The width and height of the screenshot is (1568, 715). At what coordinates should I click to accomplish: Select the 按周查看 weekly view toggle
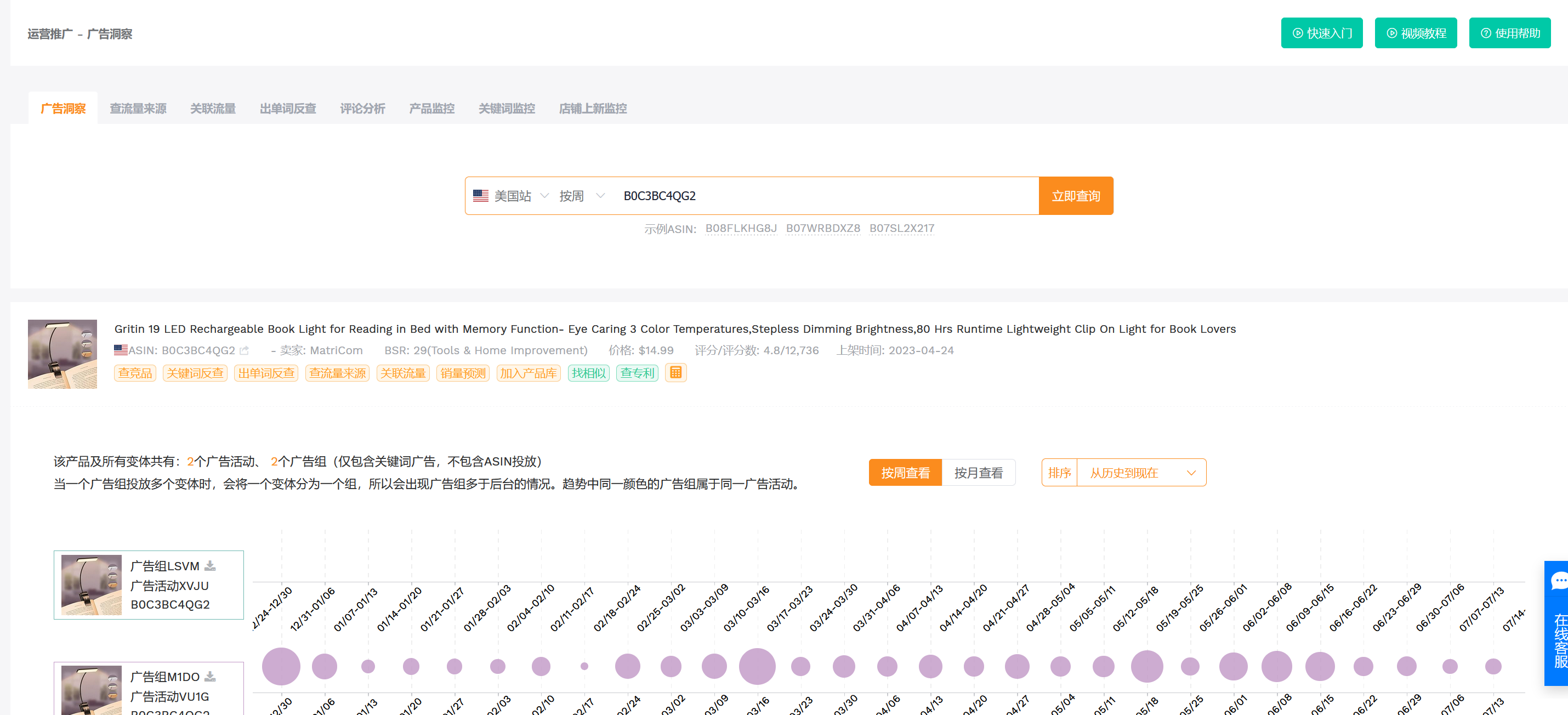click(x=905, y=473)
